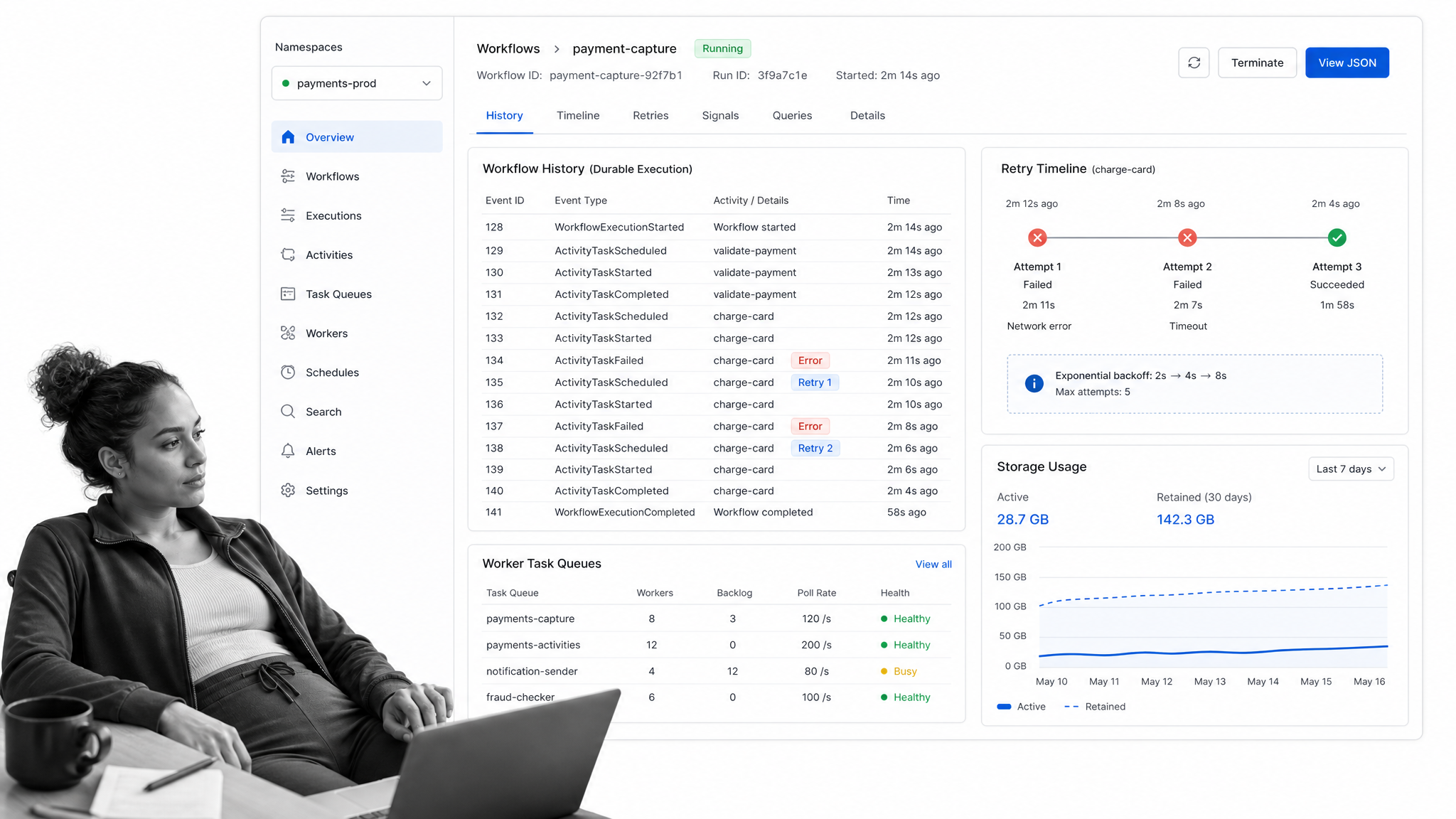Click the Attempt 2 failed marker
Image resolution: width=1456 pixels, height=819 pixels.
pos(1187,237)
